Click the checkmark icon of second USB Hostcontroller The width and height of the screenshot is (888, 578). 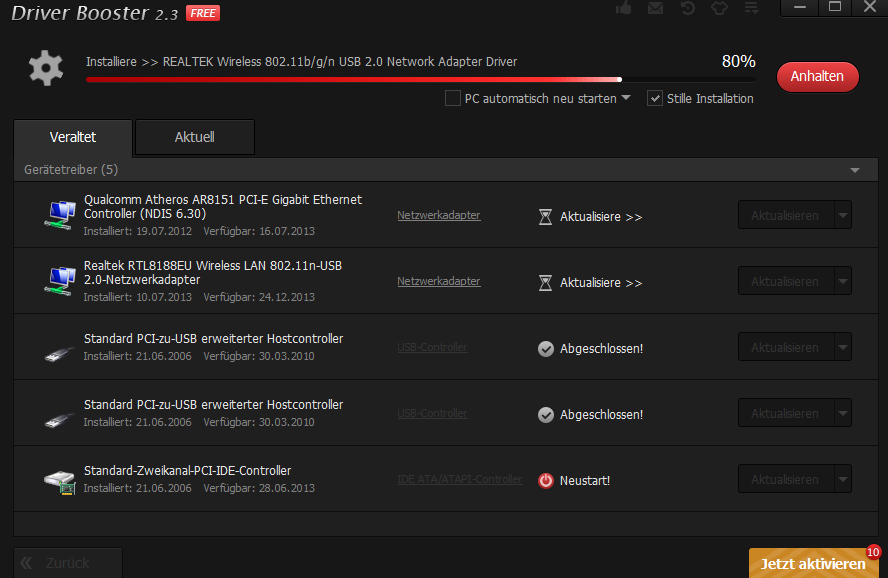pos(546,415)
